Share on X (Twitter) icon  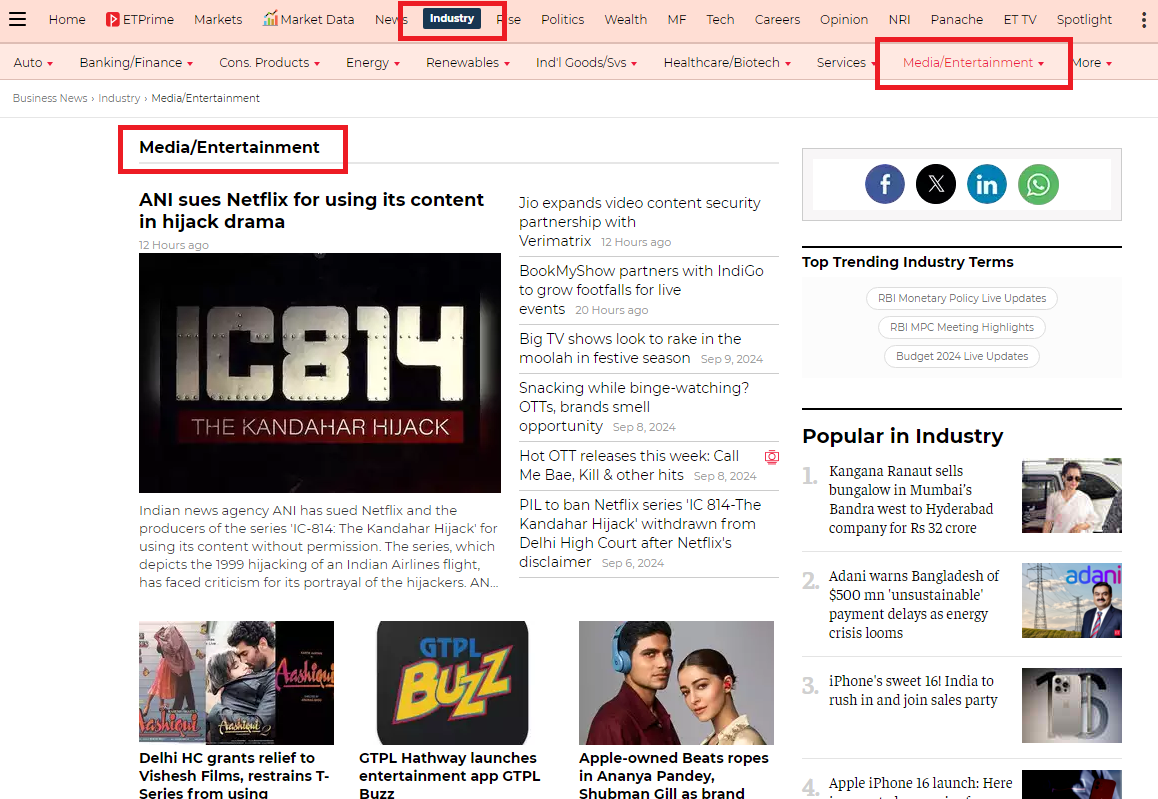tap(936, 184)
